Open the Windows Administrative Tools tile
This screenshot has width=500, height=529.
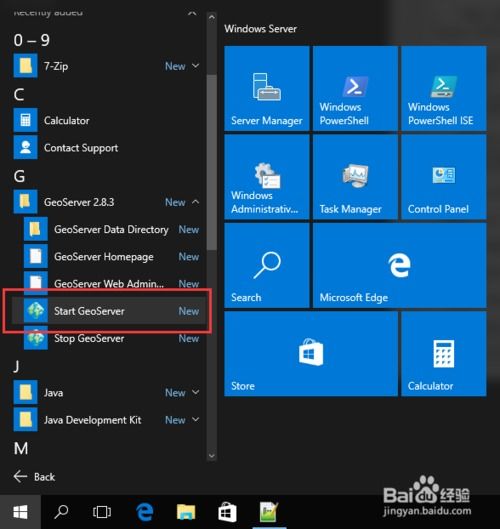click(x=267, y=177)
